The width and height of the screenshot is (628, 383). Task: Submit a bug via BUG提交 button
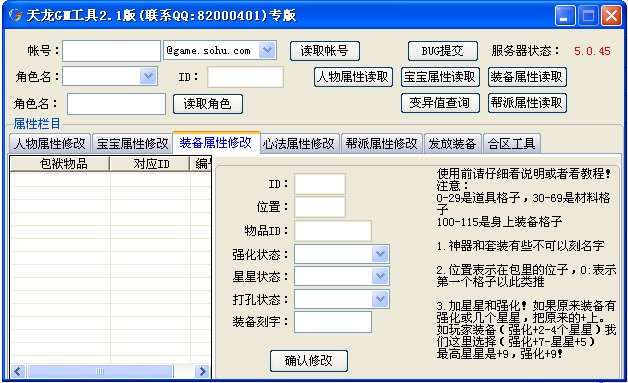pos(443,51)
